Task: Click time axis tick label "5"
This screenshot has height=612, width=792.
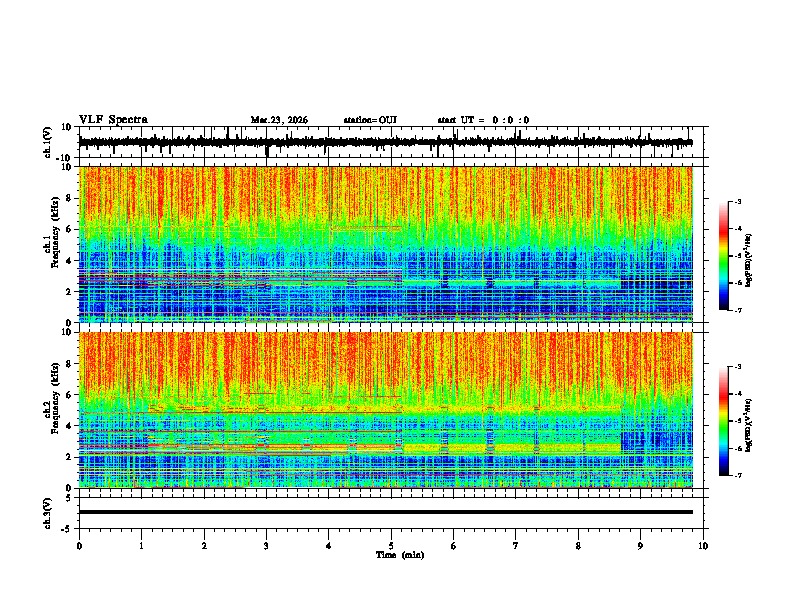Action: [x=391, y=546]
